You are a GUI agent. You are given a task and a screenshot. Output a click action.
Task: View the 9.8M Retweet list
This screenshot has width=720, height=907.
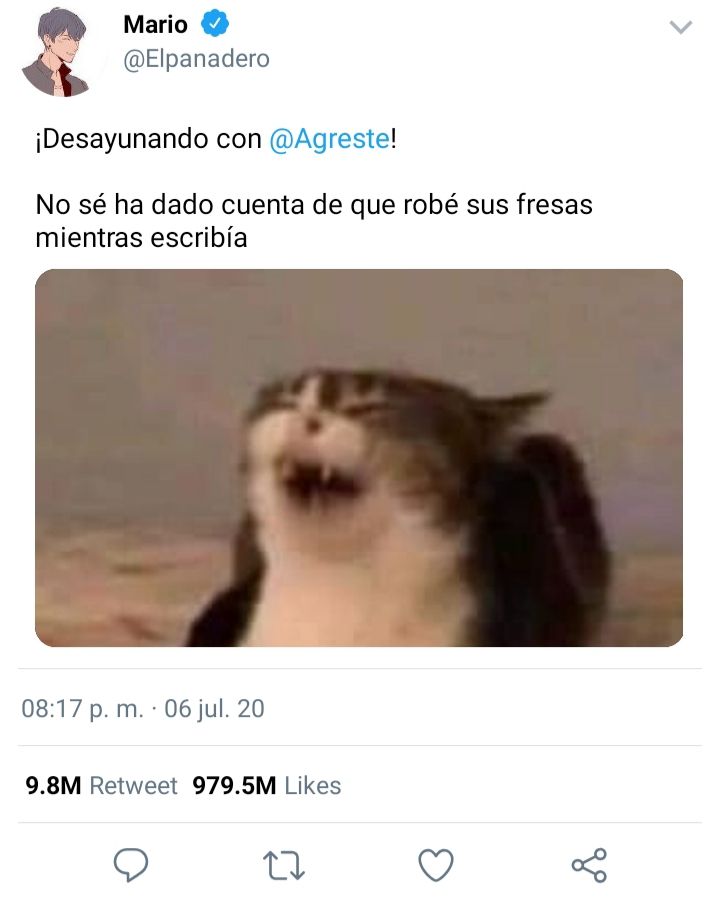101,786
